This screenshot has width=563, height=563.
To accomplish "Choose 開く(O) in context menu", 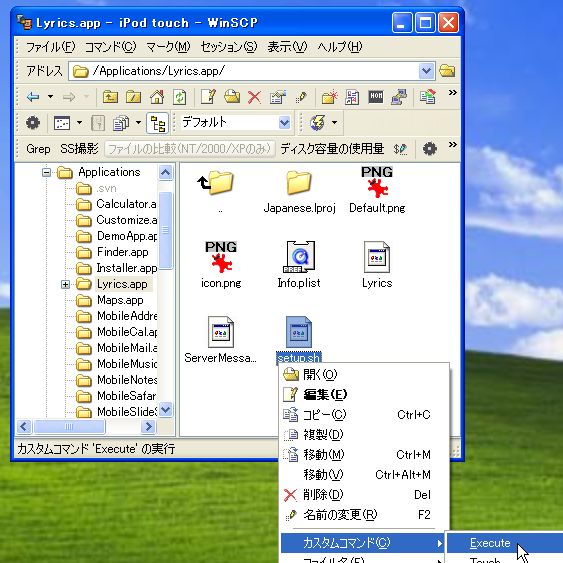I will tap(364, 374).
